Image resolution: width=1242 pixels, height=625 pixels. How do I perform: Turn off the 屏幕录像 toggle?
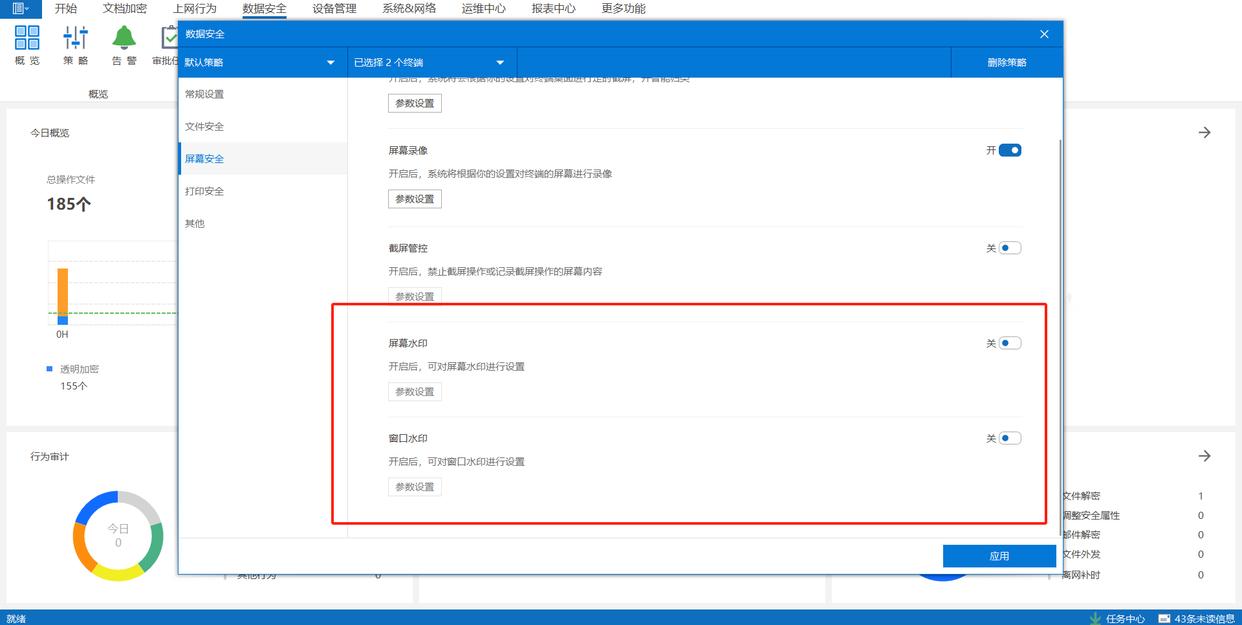click(x=1009, y=150)
